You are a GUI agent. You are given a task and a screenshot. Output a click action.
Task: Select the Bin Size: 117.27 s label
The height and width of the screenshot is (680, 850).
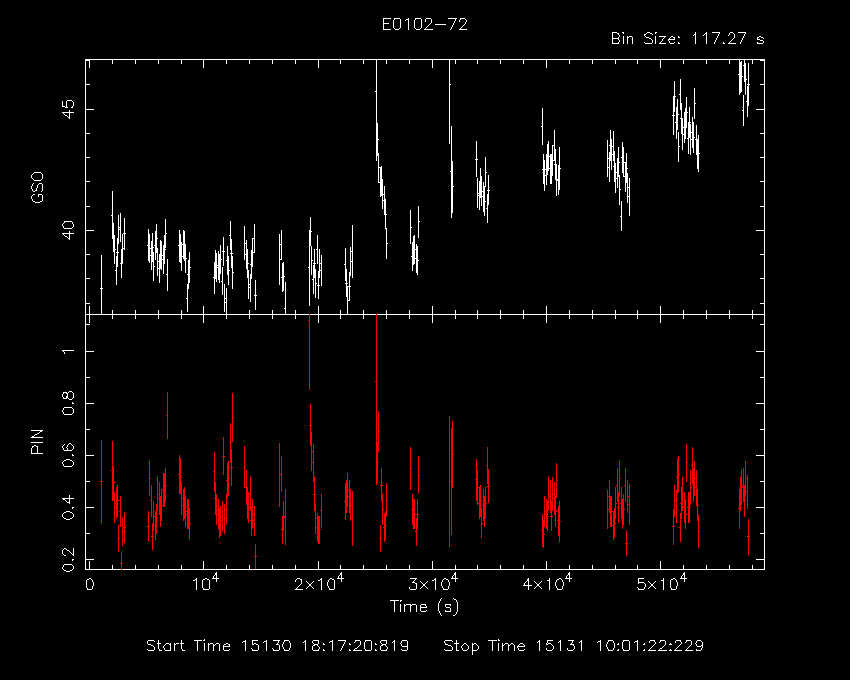[687, 39]
